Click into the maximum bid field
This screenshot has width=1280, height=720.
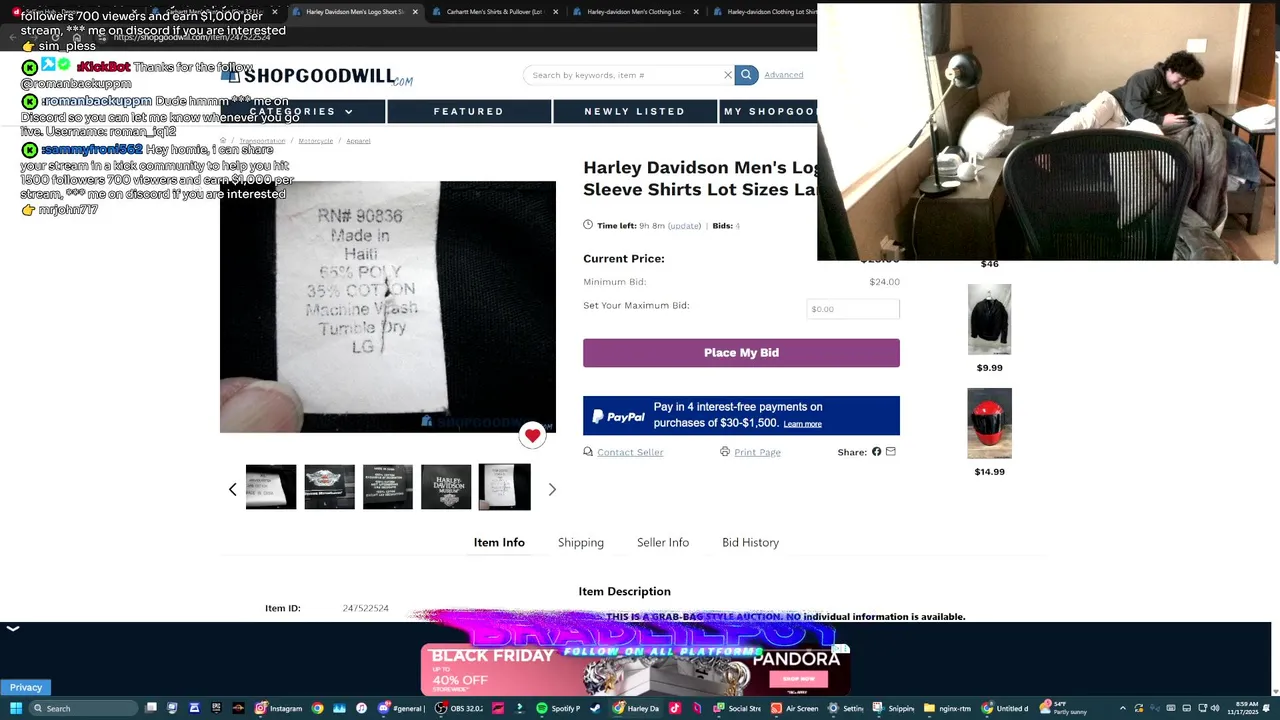[x=853, y=309]
